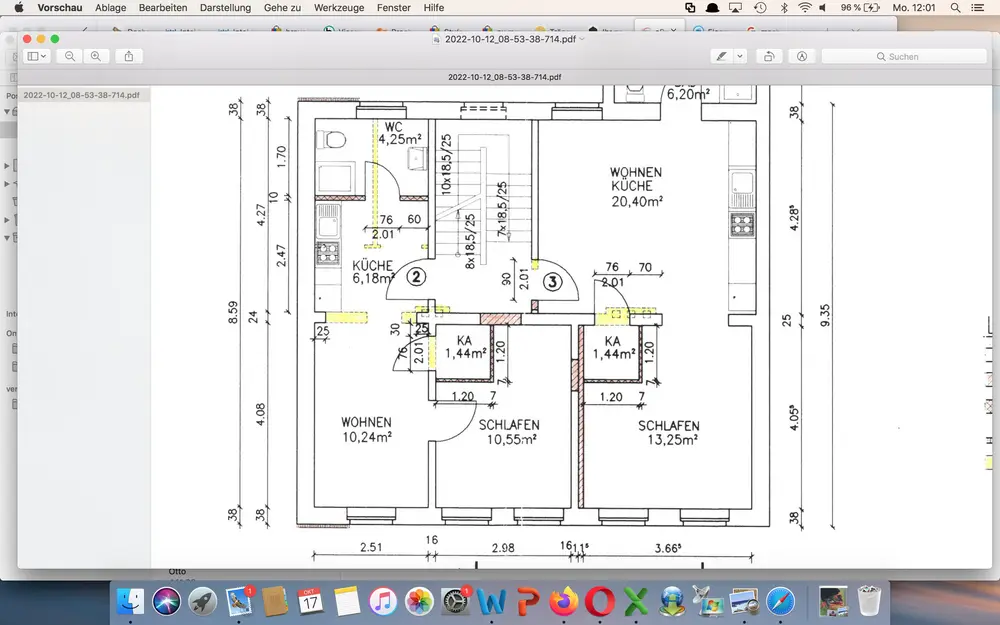Image resolution: width=1000 pixels, height=625 pixels.
Task: Click the apartment 2 circle marker
Action: click(416, 277)
